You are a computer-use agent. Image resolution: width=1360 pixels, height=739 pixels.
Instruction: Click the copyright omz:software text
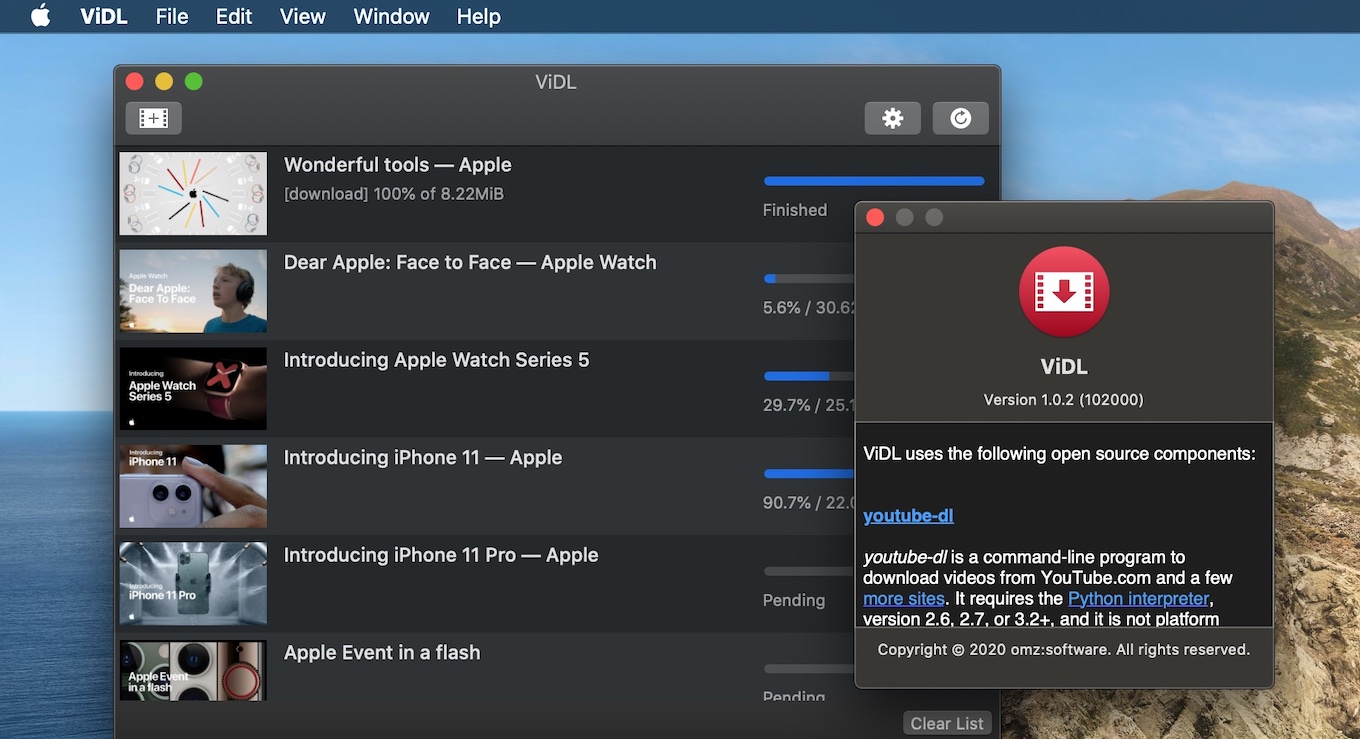[x=1064, y=650]
